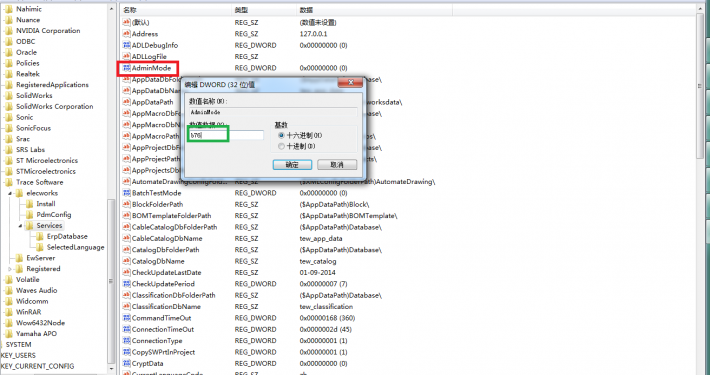The image size is (710, 375).
Task: Select the SYSTEM tree key
Action: [18, 345]
